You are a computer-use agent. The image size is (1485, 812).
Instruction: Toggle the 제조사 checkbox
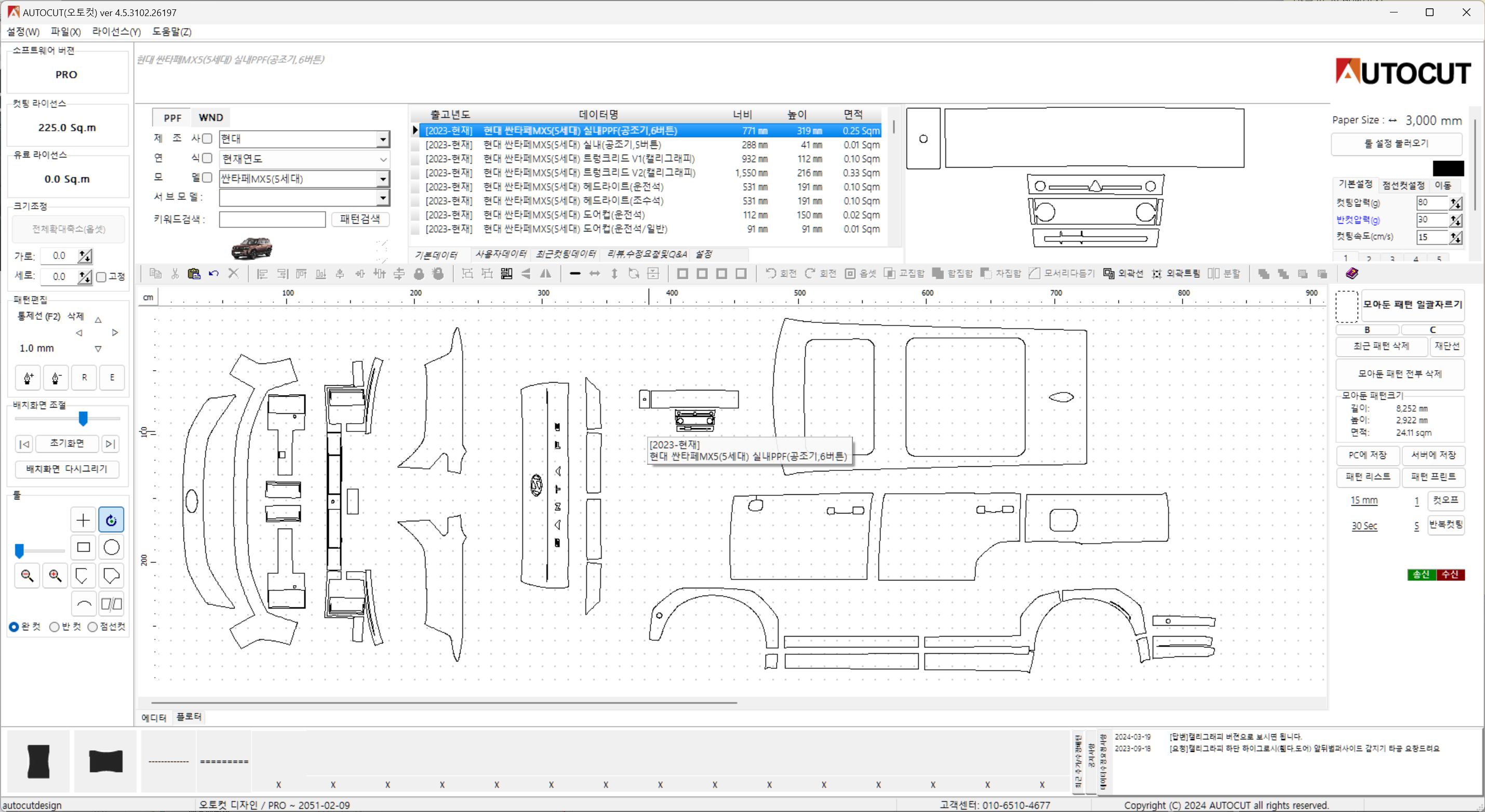(208, 138)
